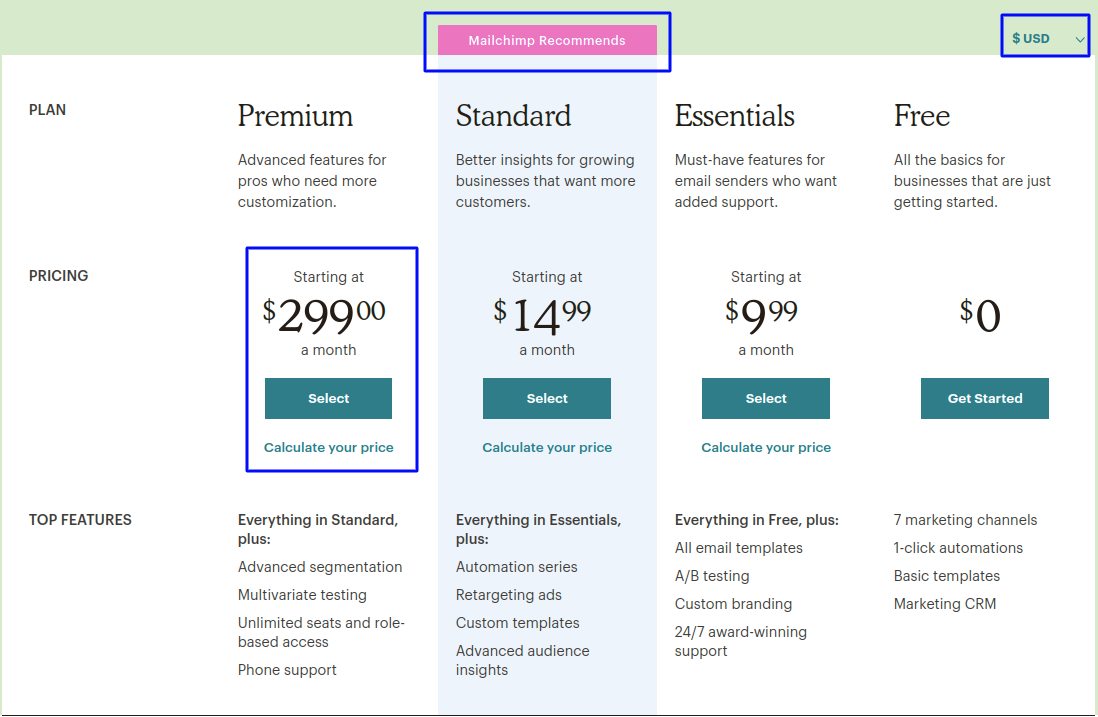Screen dimensions: 1098x717
Task: Click Get Started on the Free plan
Action: (984, 398)
